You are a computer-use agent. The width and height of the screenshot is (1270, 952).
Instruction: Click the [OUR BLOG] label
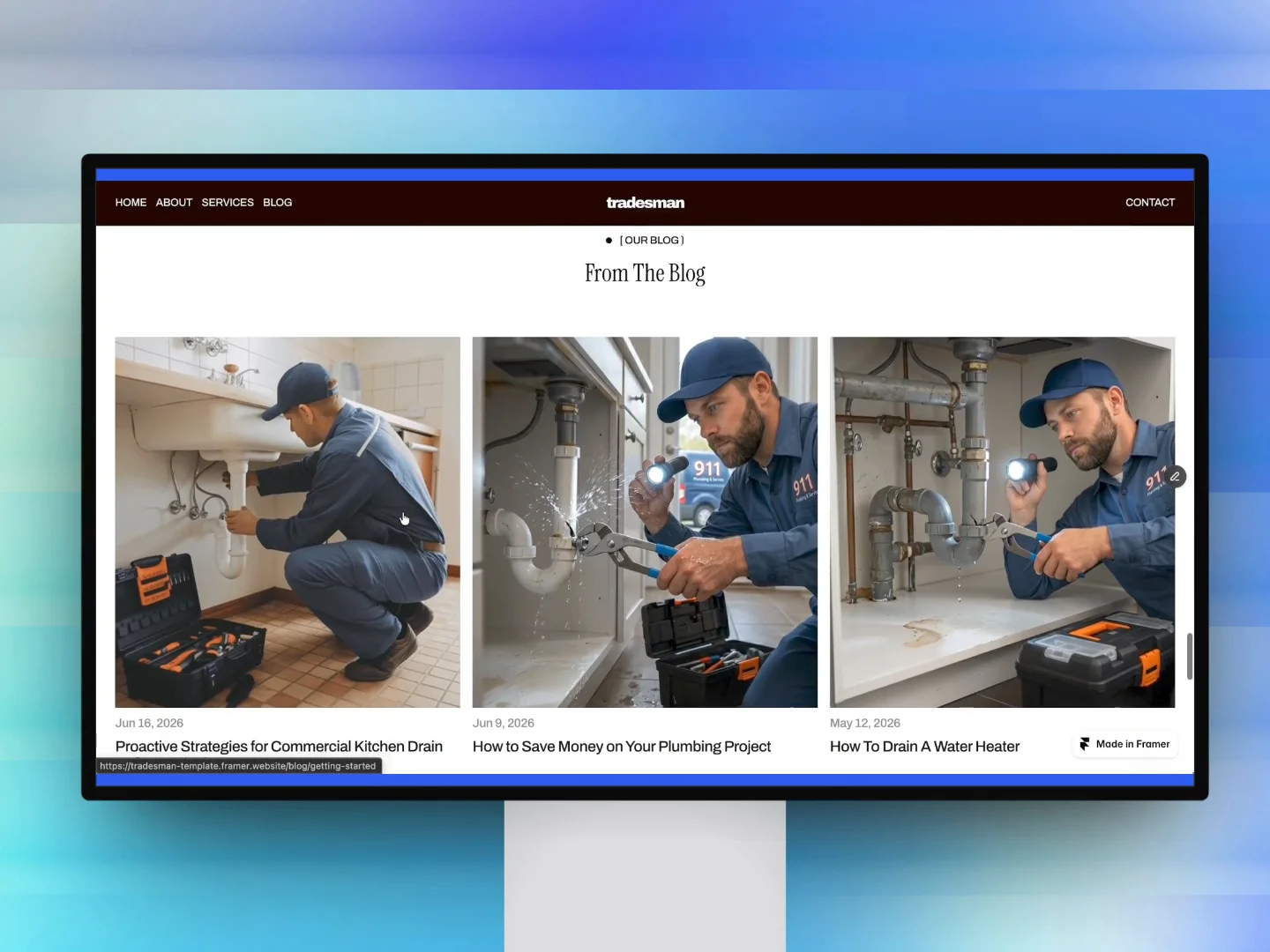click(x=652, y=241)
